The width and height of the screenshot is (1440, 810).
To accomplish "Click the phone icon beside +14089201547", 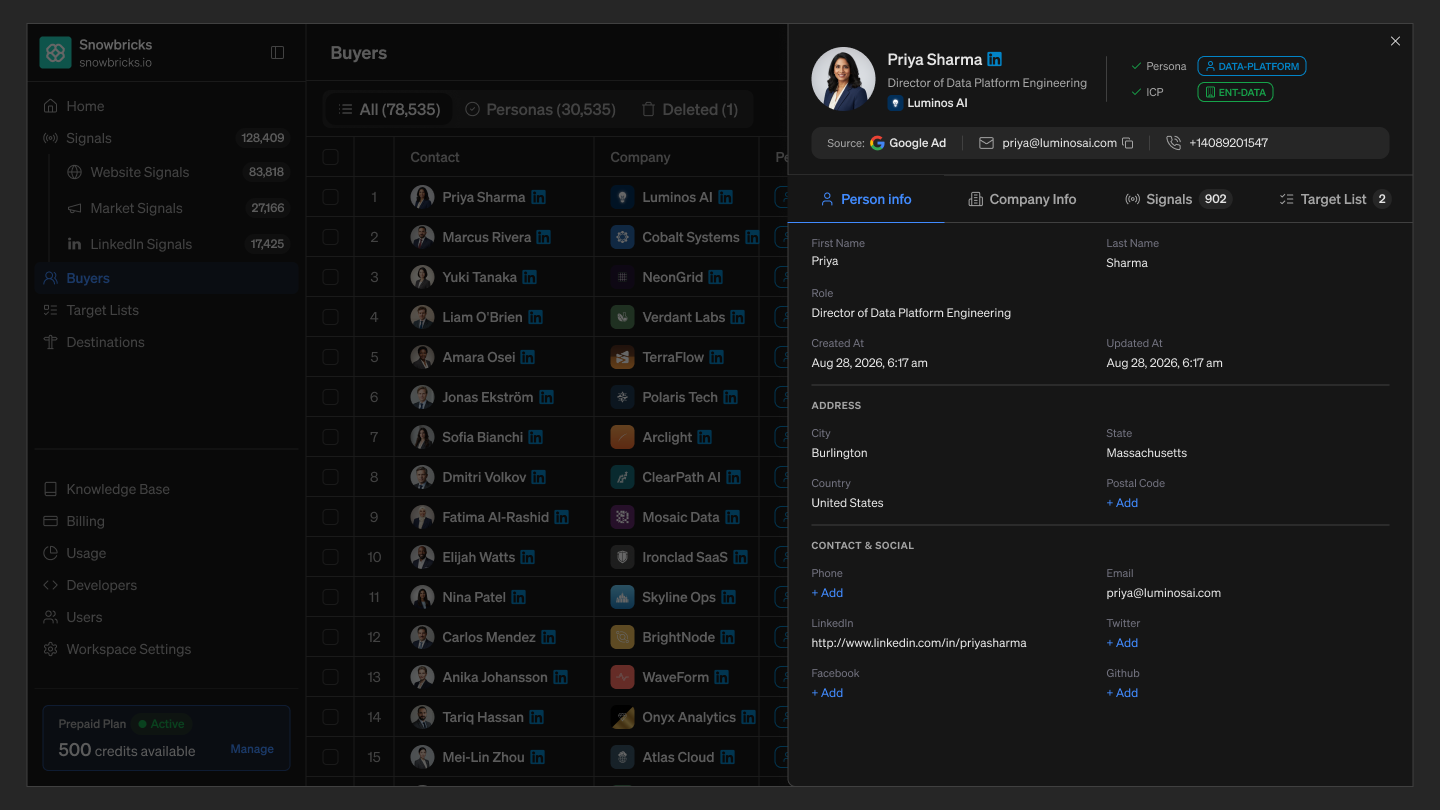I will (1174, 143).
